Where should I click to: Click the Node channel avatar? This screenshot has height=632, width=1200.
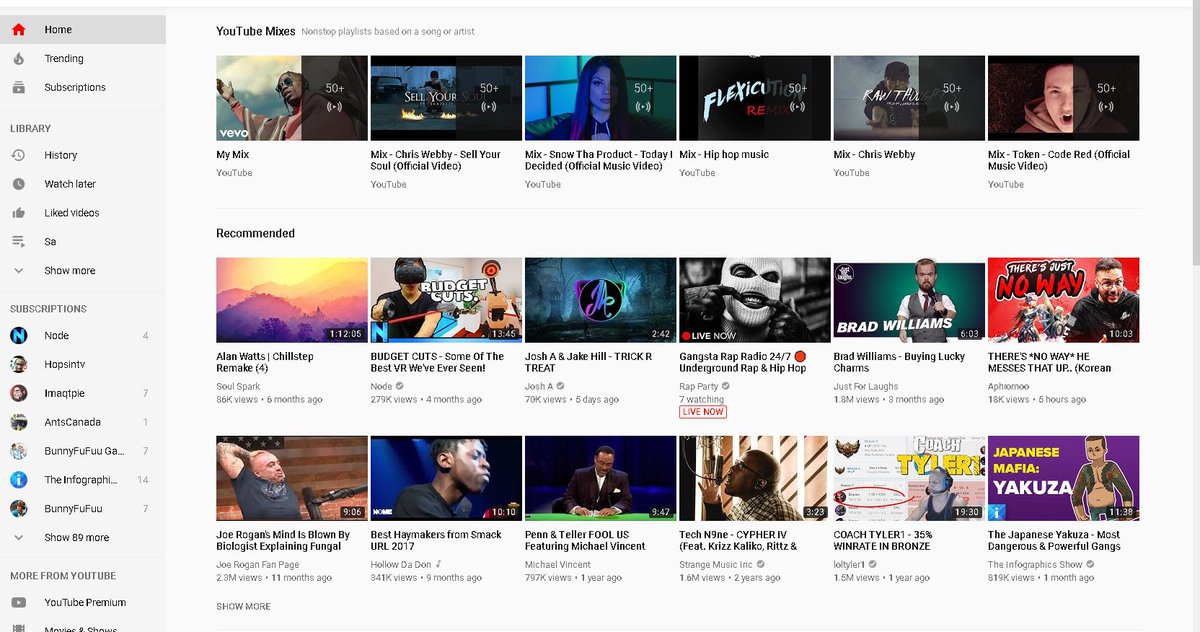click(x=18, y=336)
